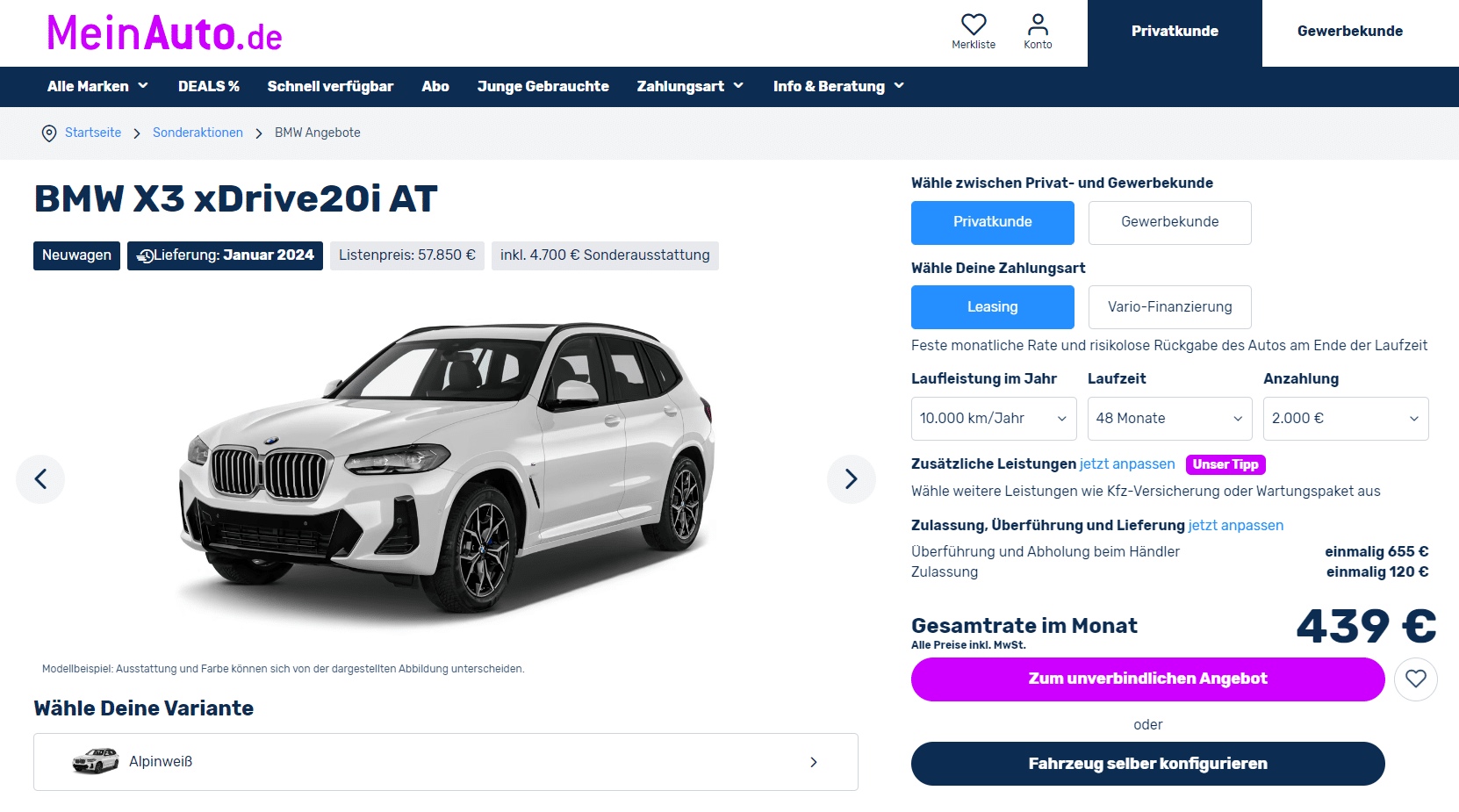Expand the Zahlungsart menu
1459x812 pixels.
click(x=690, y=86)
